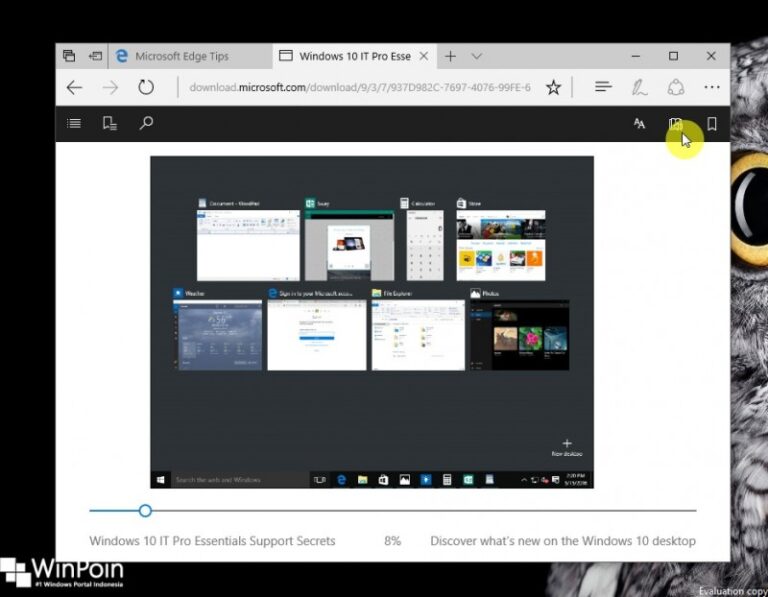The image size is (768, 597).
Task: Open the More (…) menu
Action: [712, 87]
